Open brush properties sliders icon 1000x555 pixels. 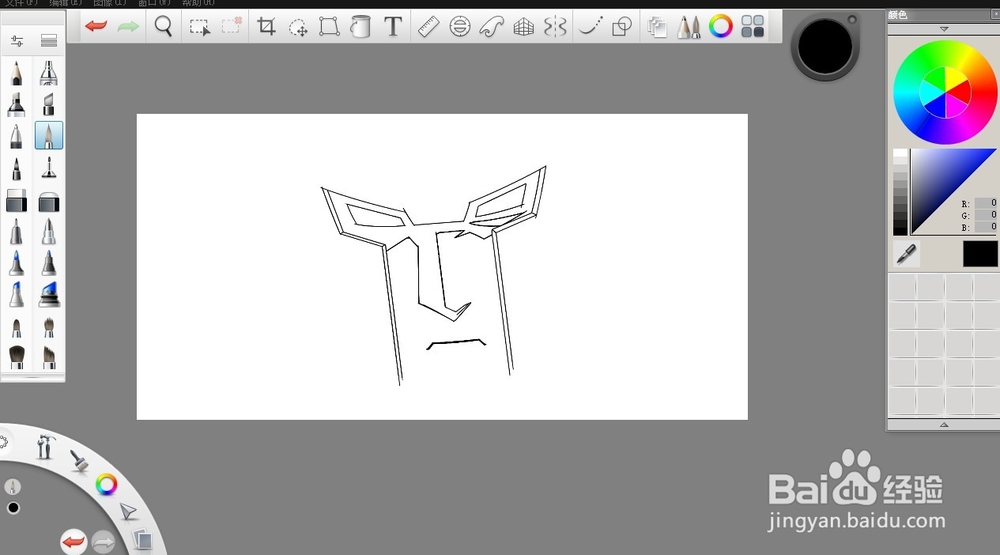coord(17,41)
